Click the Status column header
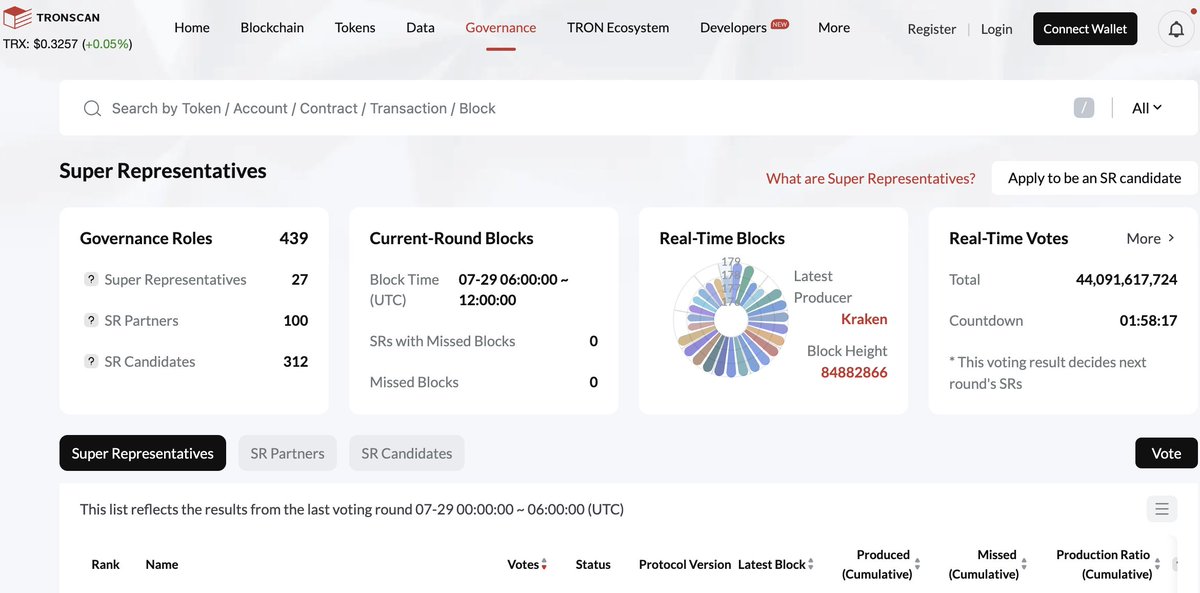The width and height of the screenshot is (1200, 593). (593, 565)
